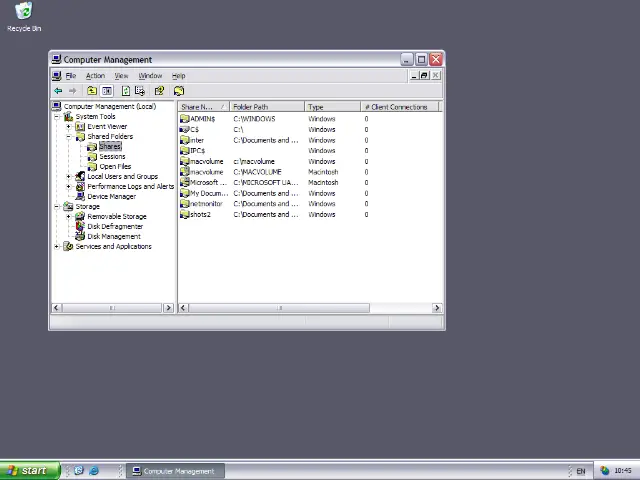Click the EN language indicator
Image resolution: width=640 pixels, height=480 pixels.
[x=580, y=471]
